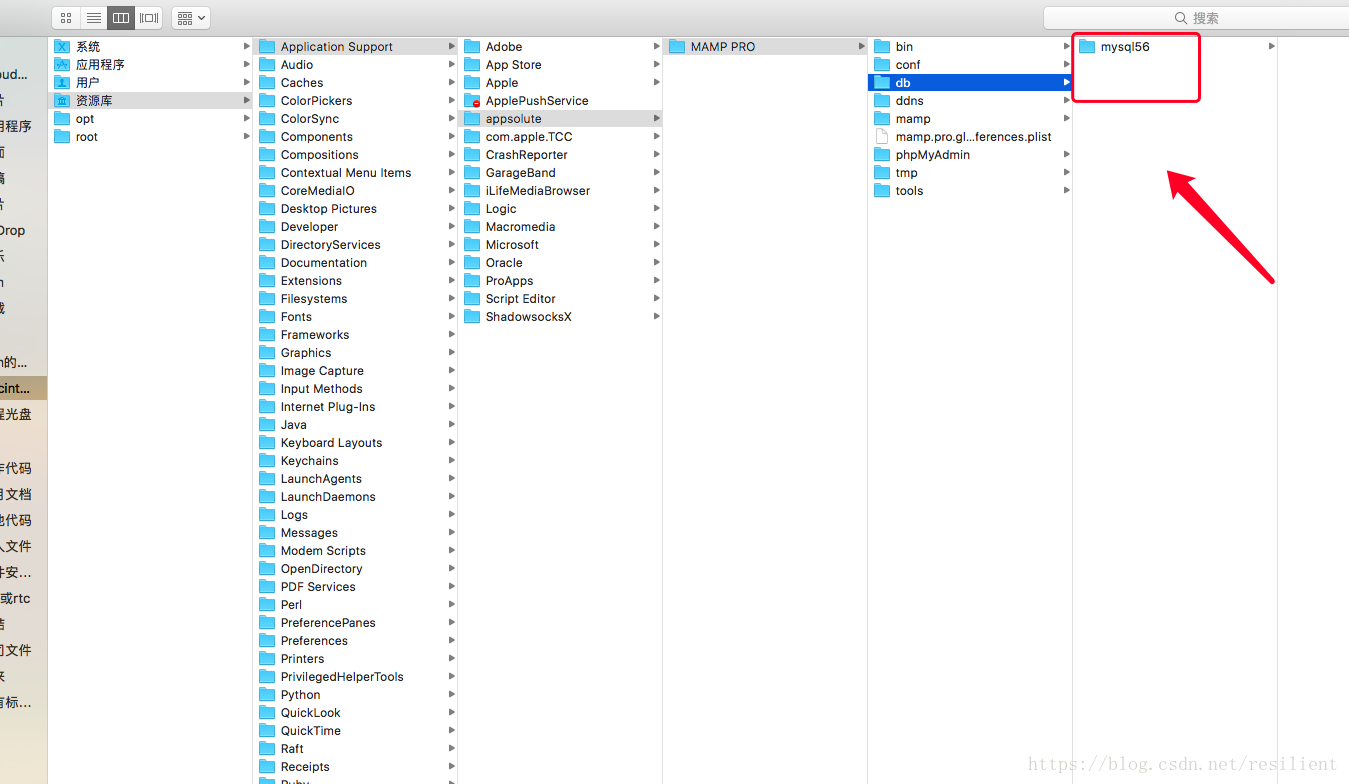Select the Microsoft folder icon
Viewport: 1349px width, 784px height.
[472, 245]
